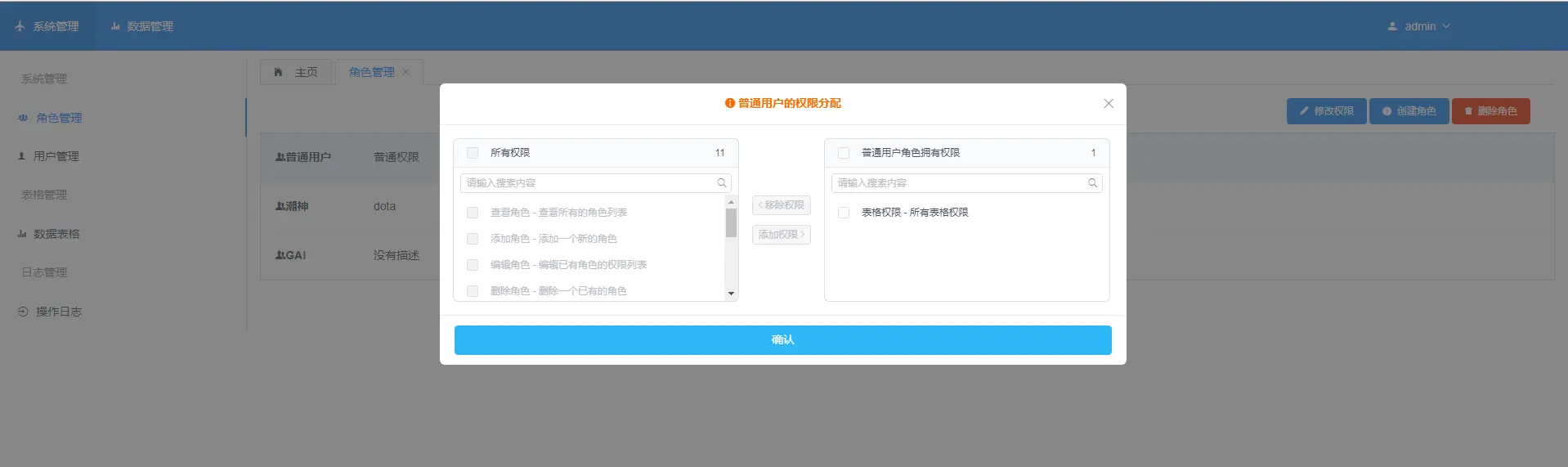Click the search icon in the left permission list
The image size is (1568, 467).
pyautogui.click(x=722, y=183)
